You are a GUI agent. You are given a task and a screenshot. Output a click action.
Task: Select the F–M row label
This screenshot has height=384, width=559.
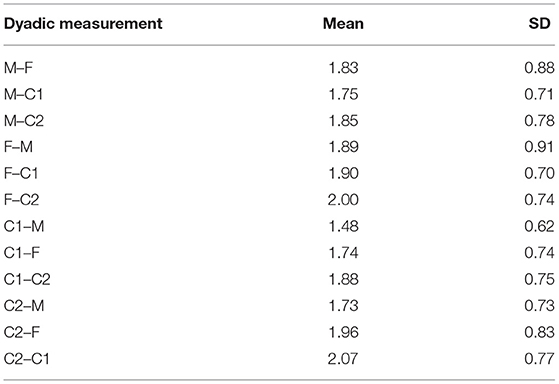[x=18, y=147]
